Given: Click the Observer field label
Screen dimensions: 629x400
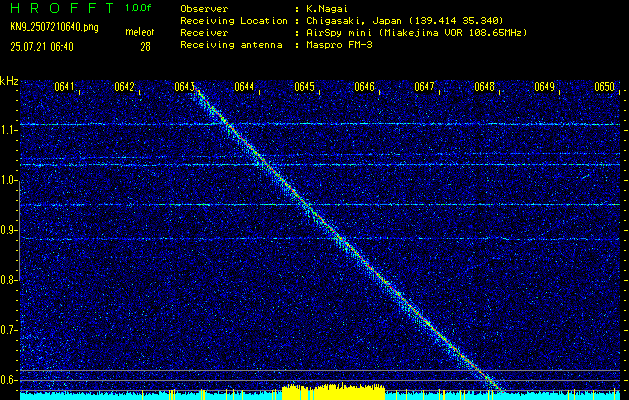Looking at the screenshot, I should click(x=204, y=8).
